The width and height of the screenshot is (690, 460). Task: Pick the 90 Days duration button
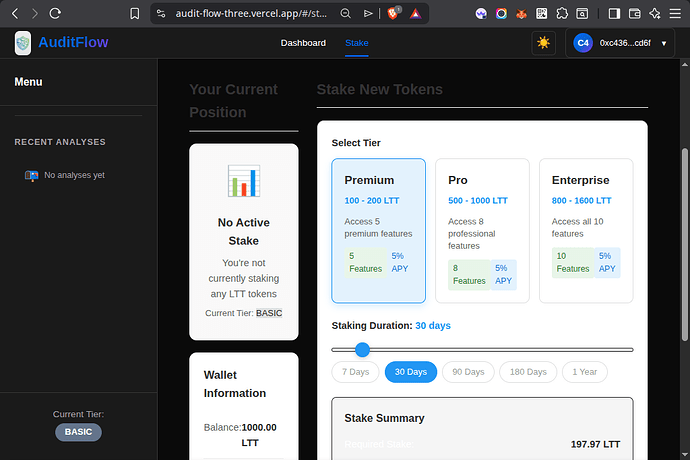coord(468,372)
